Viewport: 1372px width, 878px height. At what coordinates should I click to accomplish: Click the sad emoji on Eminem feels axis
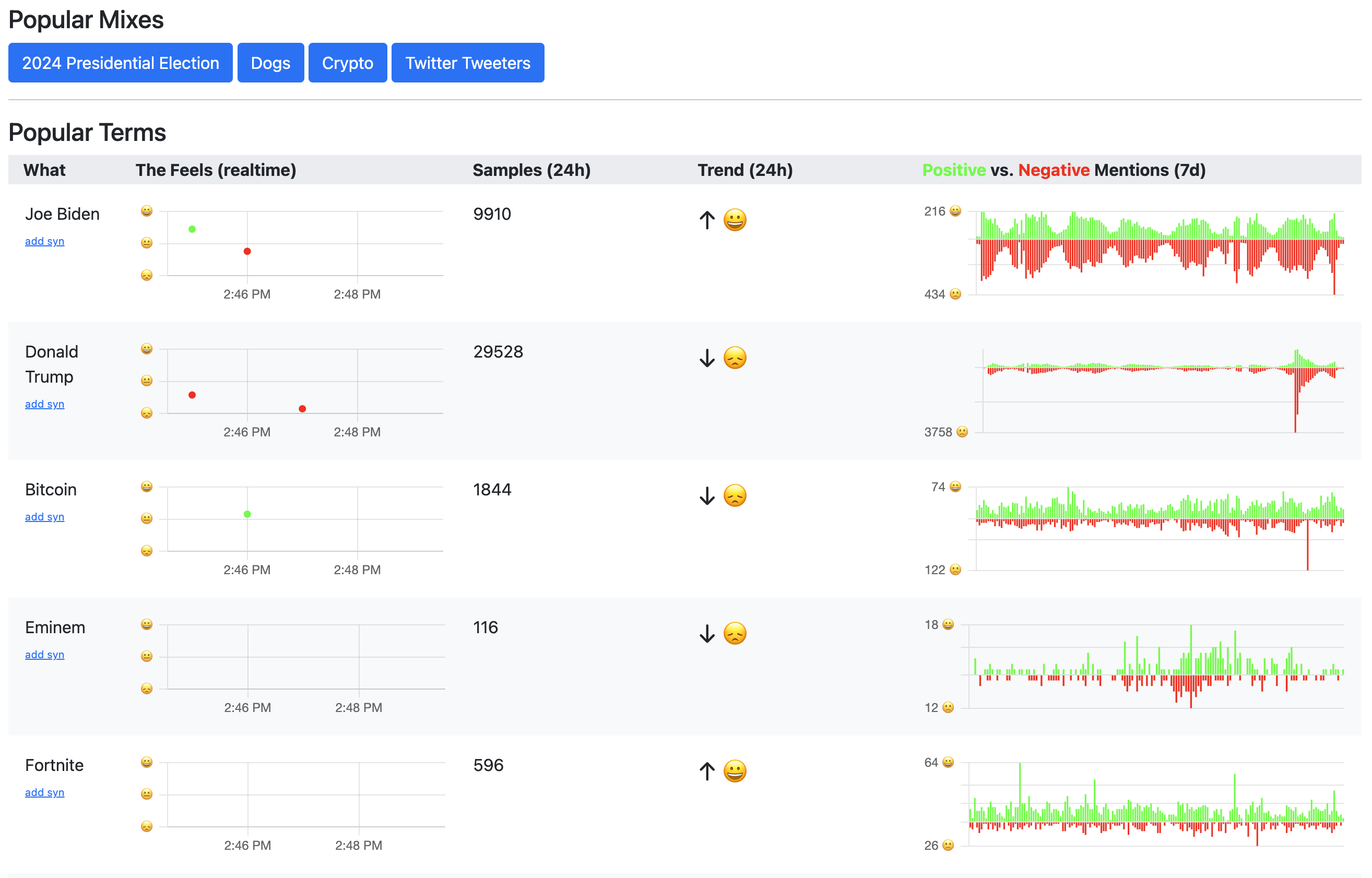point(147,689)
